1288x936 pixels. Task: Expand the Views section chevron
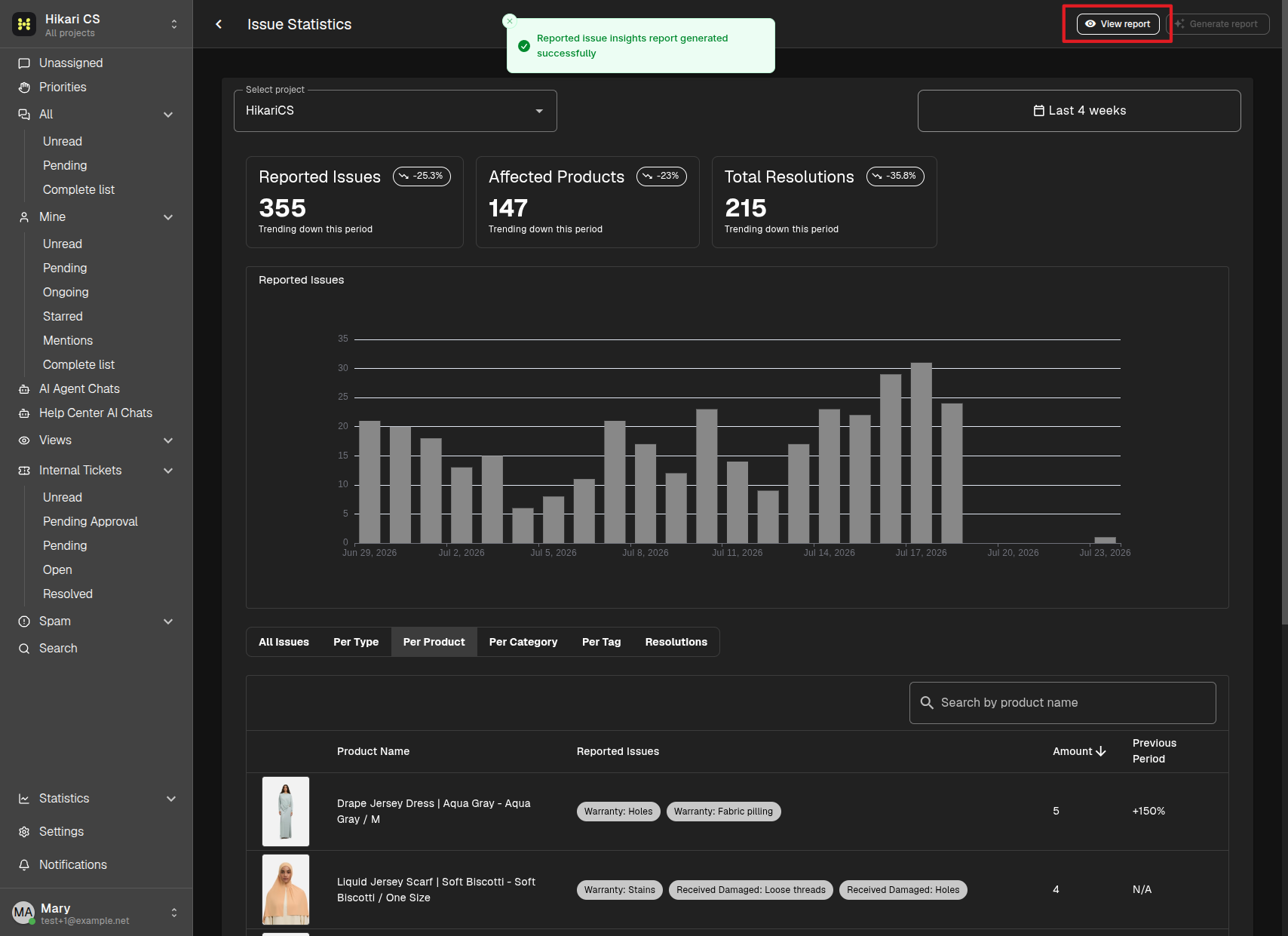(x=168, y=440)
